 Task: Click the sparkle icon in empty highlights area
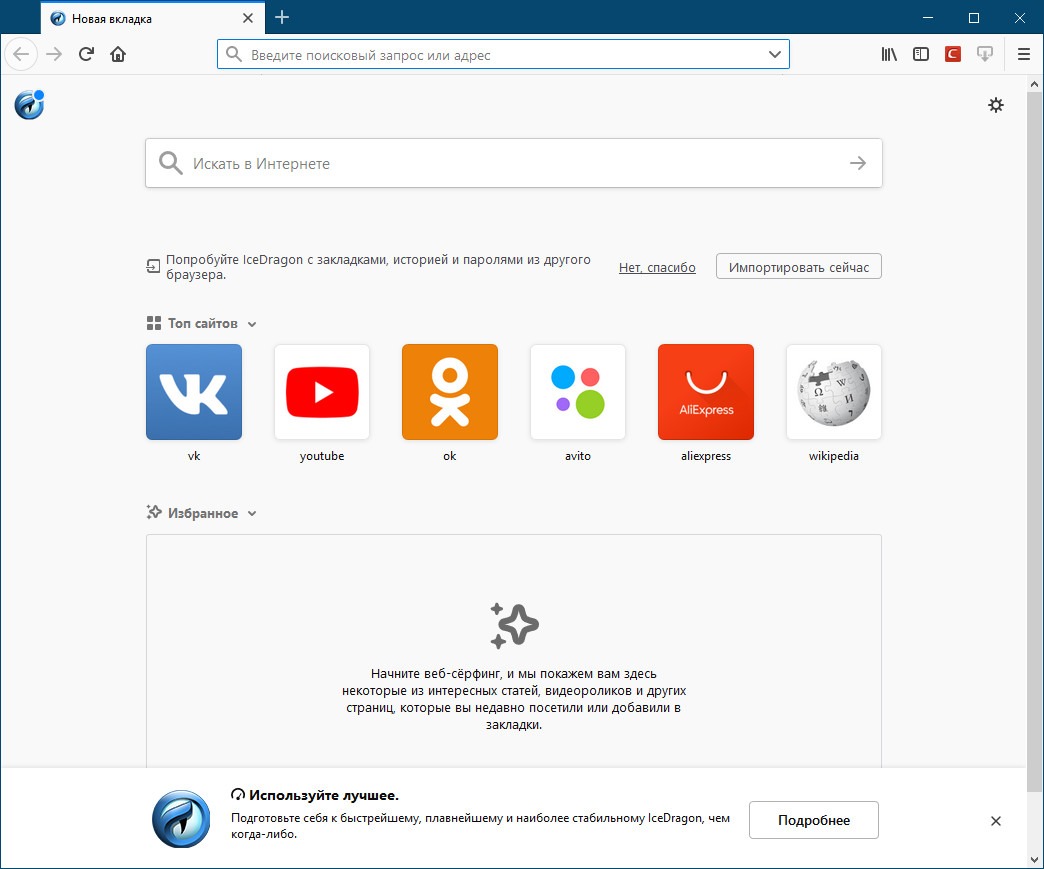(513, 625)
